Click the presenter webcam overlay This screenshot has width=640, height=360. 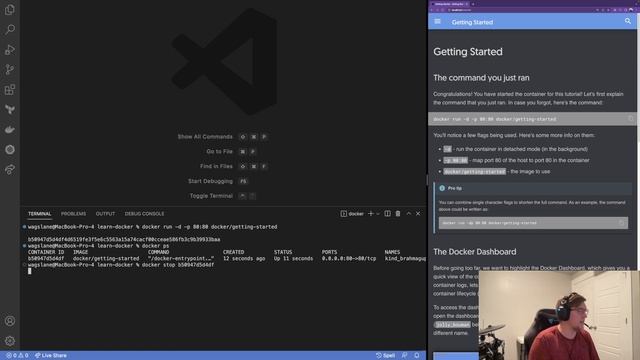tap(559, 315)
